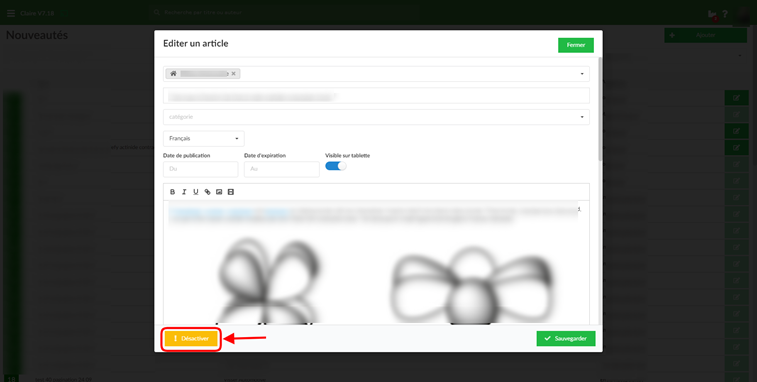Toggle bold formatting in the editor
Viewport: 757px width, 382px height.
172,192
